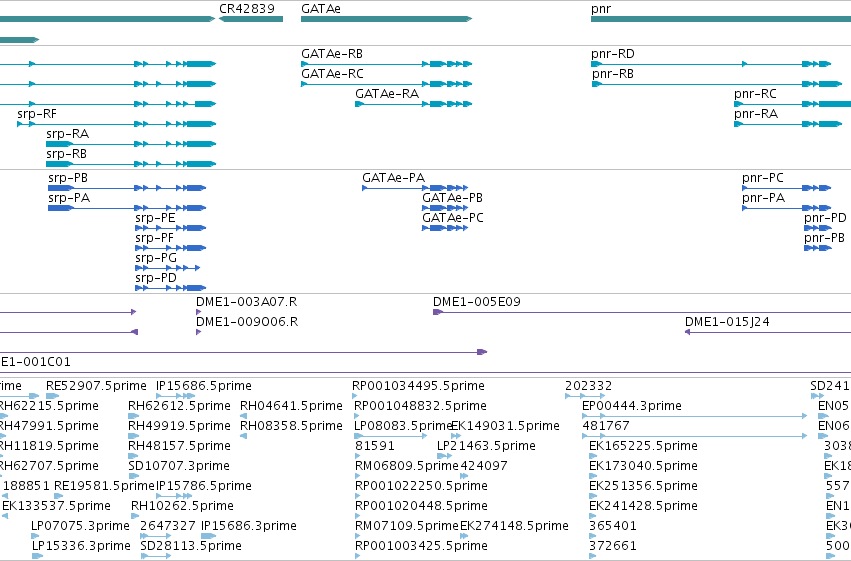Click the EK149031.5prime EST label
The height and width of the screenshot is (561, 851).
click(x=505, y=426)
